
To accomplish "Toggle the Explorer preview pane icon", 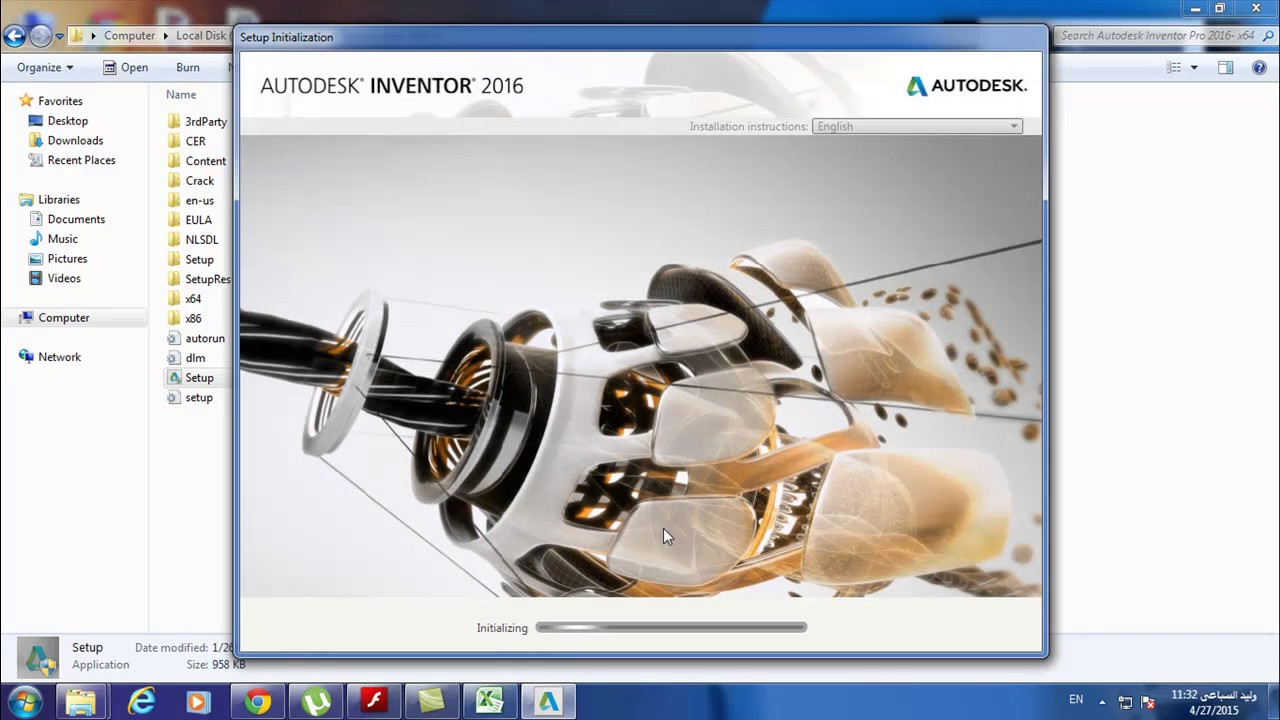I will point(1226,67).
